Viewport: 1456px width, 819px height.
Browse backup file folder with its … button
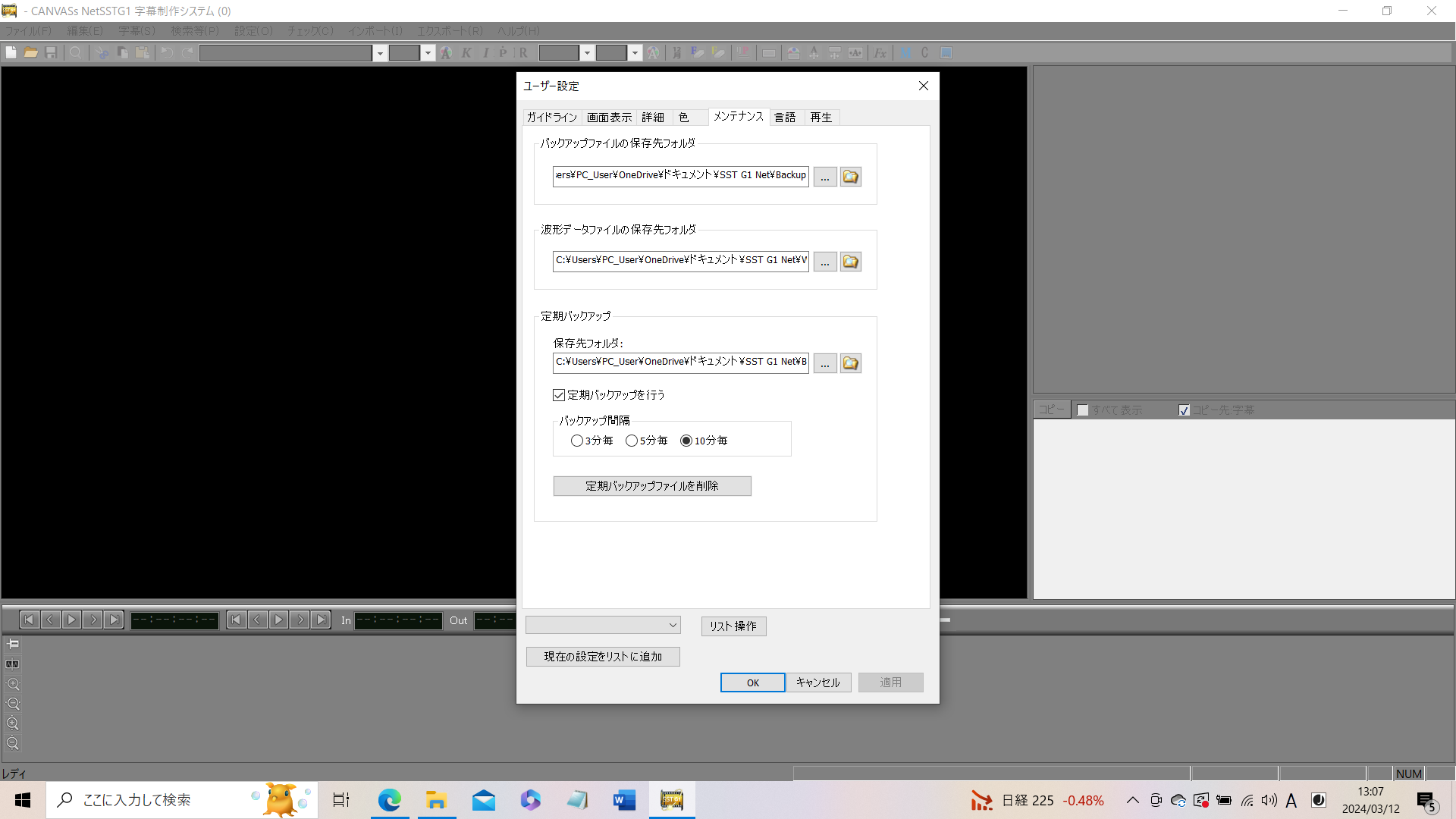coord(825,177)
